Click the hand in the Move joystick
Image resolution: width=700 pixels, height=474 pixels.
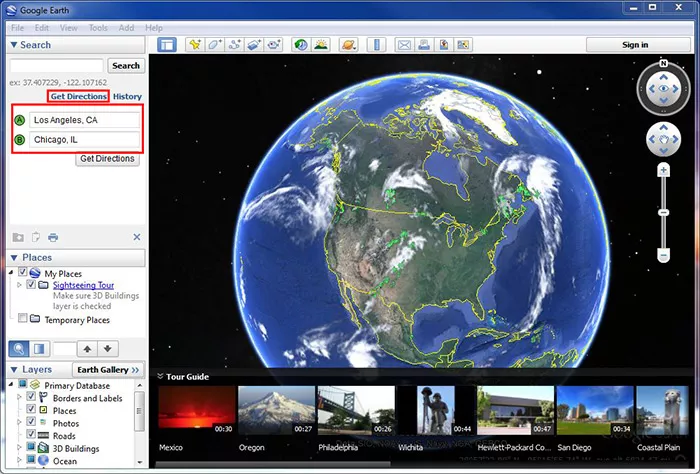point(664,140)
